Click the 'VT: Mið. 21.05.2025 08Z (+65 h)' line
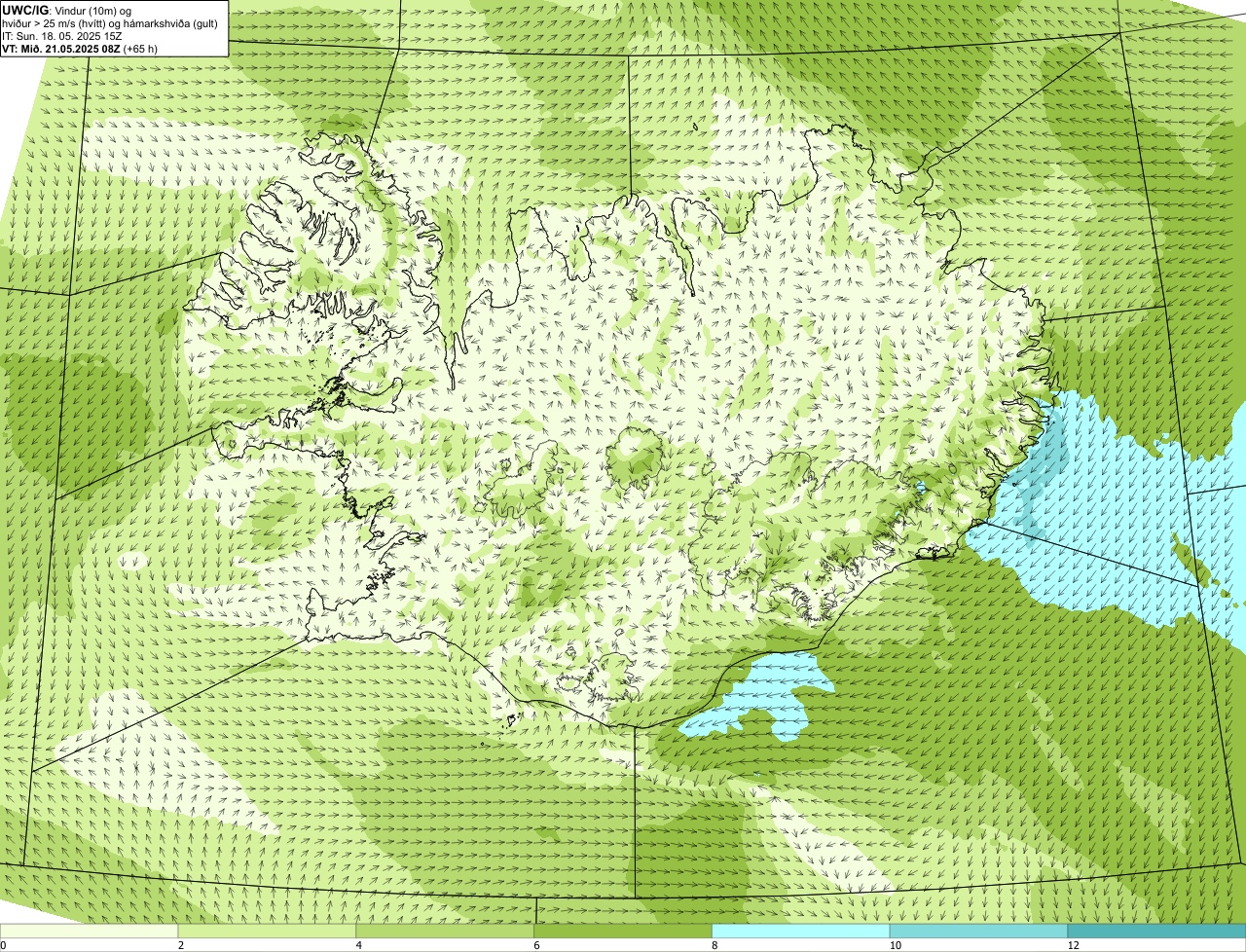This screenshot has height=952, width=1246. pyautogui.click(x=80, y=49)
